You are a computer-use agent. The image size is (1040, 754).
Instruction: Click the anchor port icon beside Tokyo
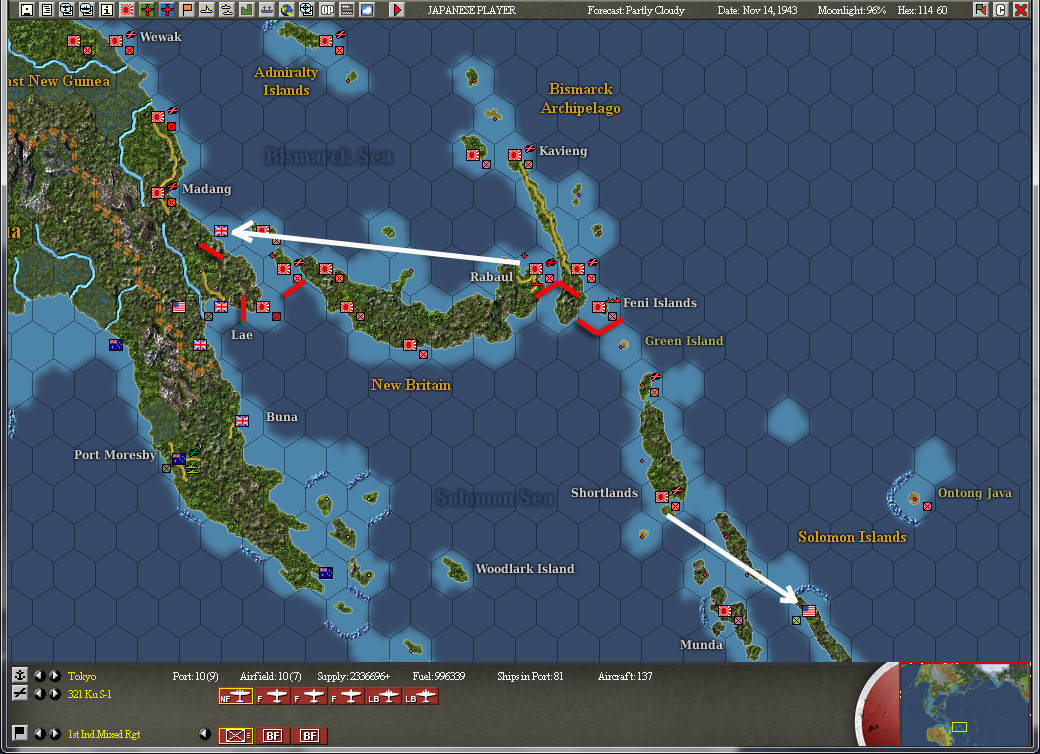20,675
